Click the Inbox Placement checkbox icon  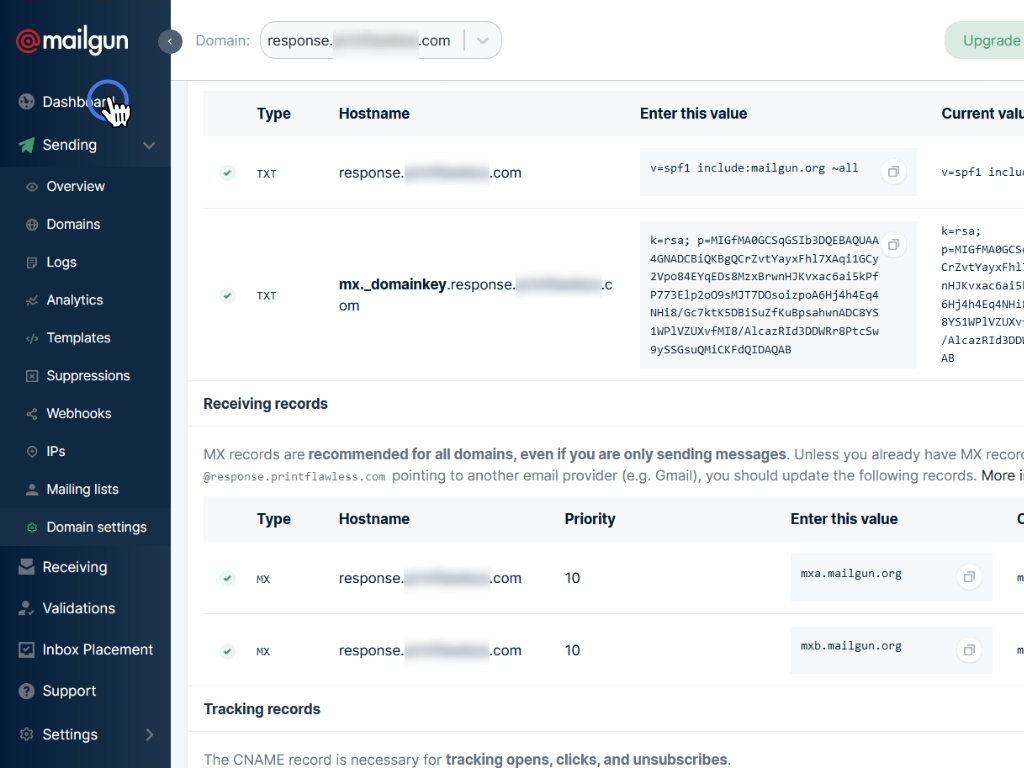tap(26, 650)
